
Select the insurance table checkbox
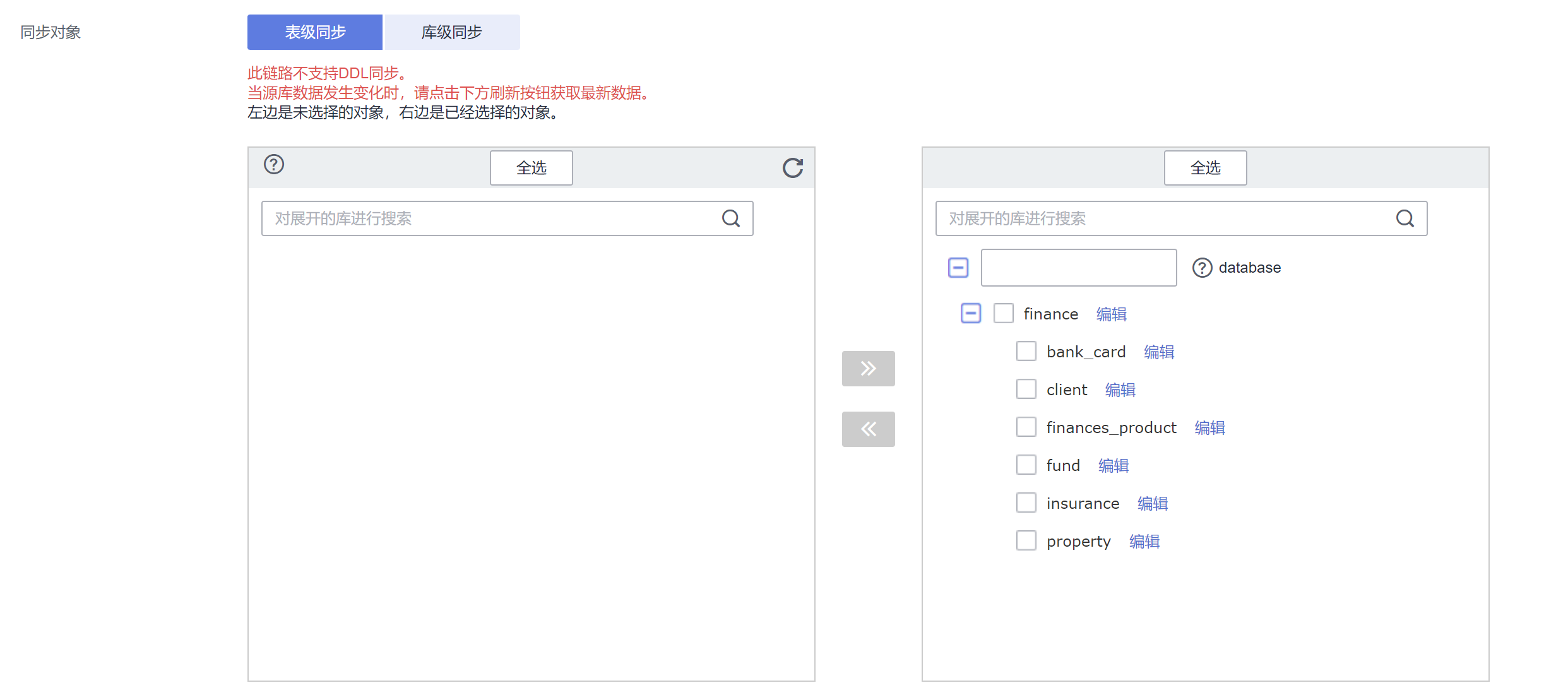tap(1026, 503)
